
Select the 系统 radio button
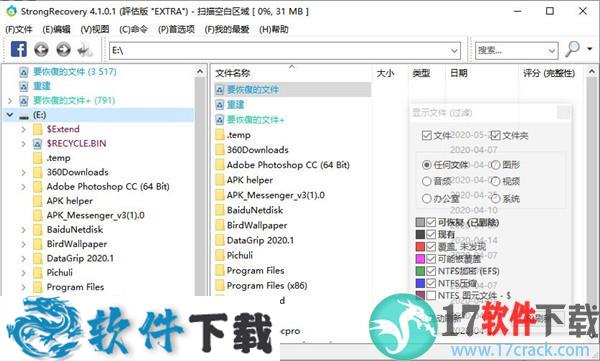pos(496,199)
